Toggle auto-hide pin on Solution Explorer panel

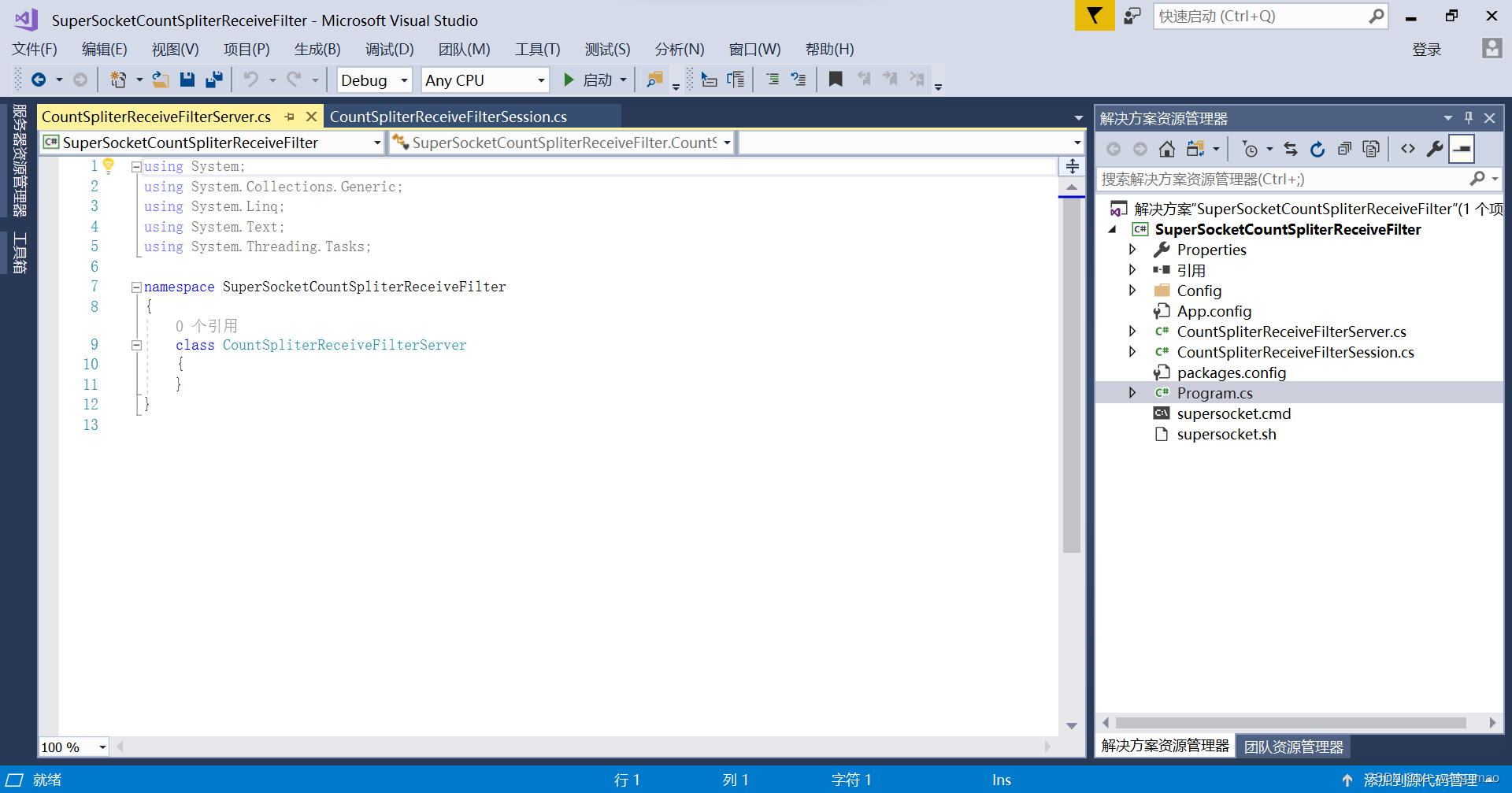tap(1469, 118)
